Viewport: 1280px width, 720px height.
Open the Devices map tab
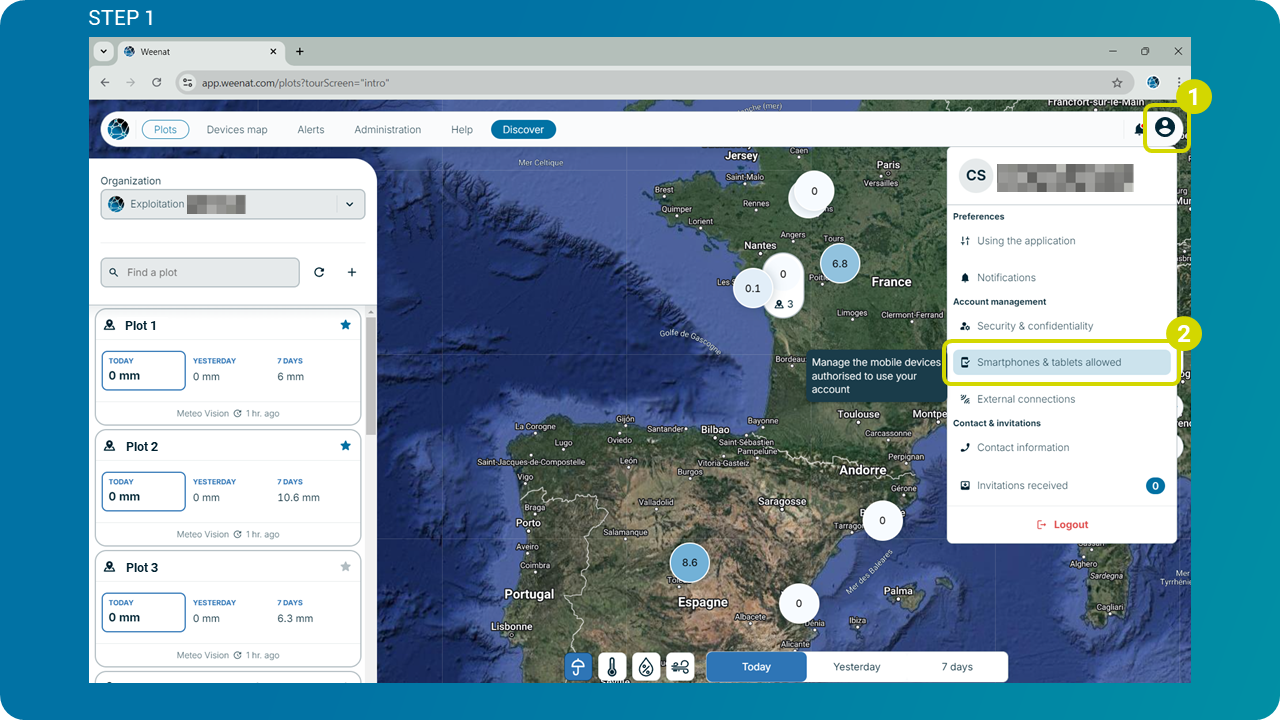coord(237,129)
